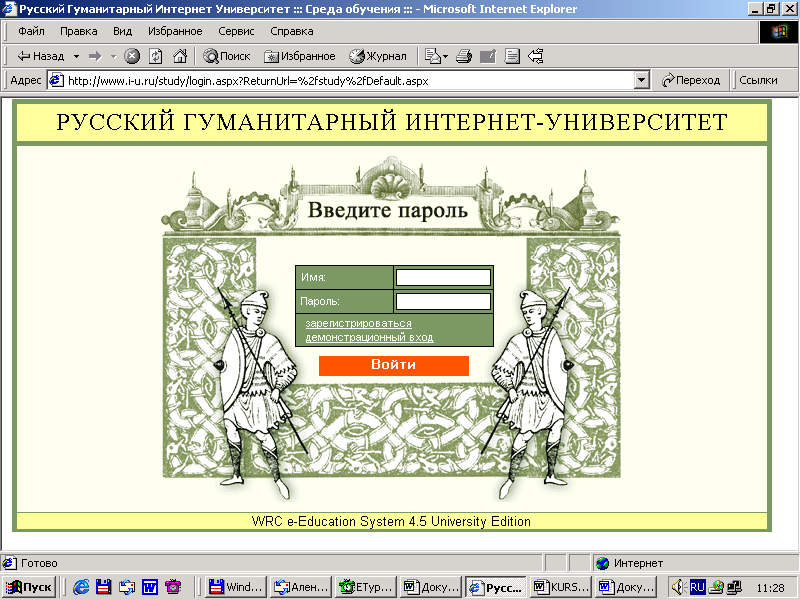Open the Поиск search panel
Screen dimensions: 800x600
click(x=227, y=56)
